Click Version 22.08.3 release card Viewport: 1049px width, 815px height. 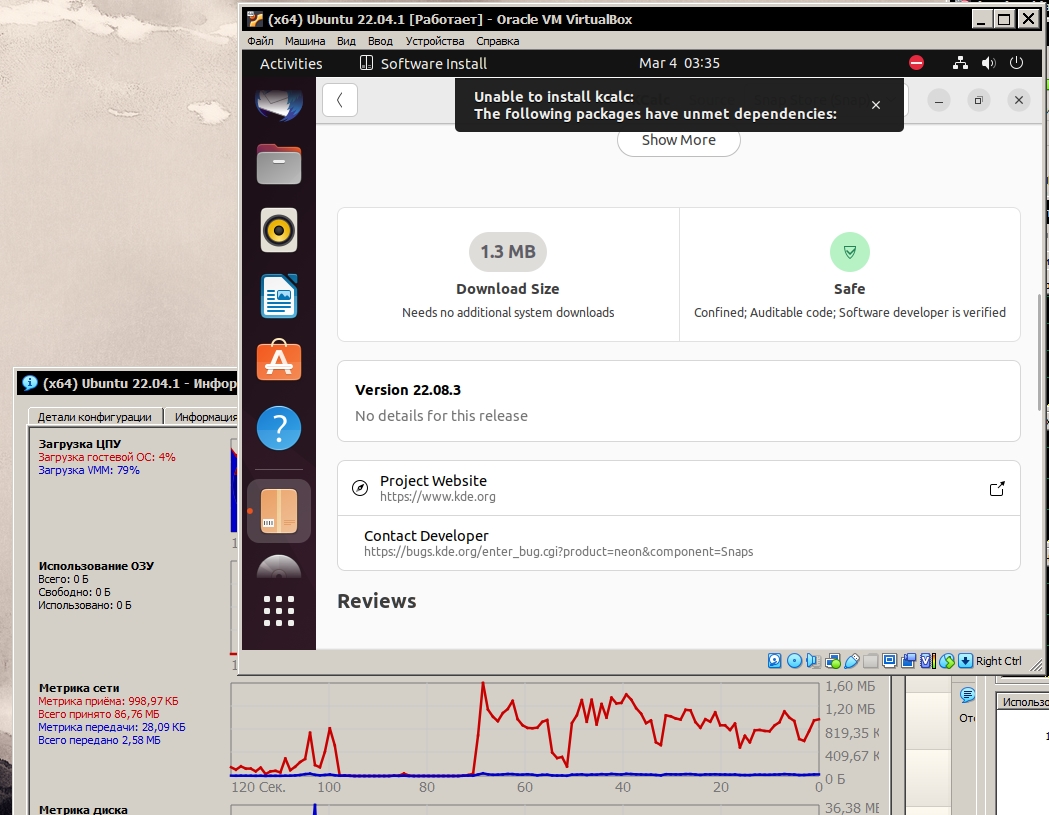tap(678, 401)
